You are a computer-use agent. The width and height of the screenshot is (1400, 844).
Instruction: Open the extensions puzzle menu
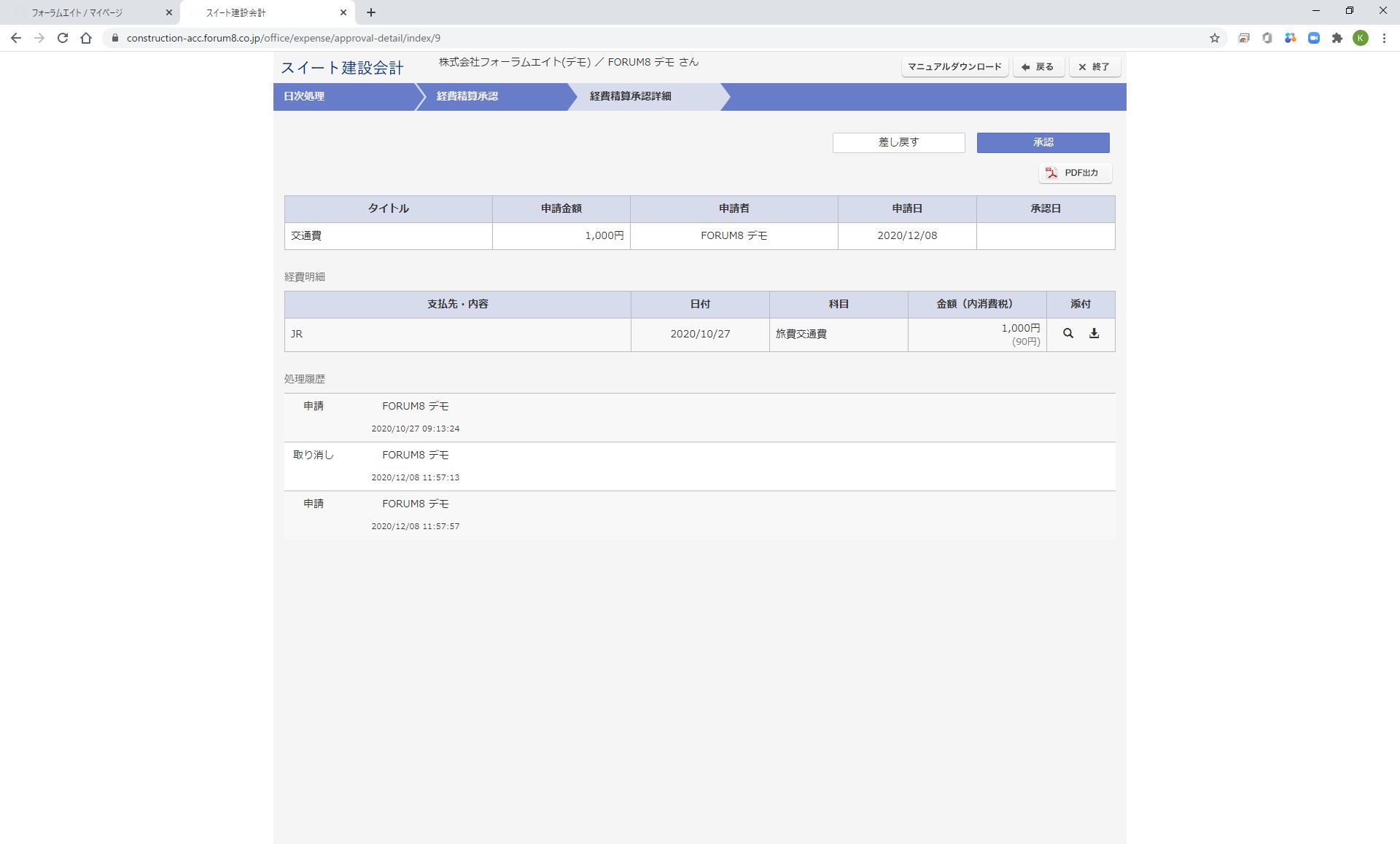point(1337,38)
